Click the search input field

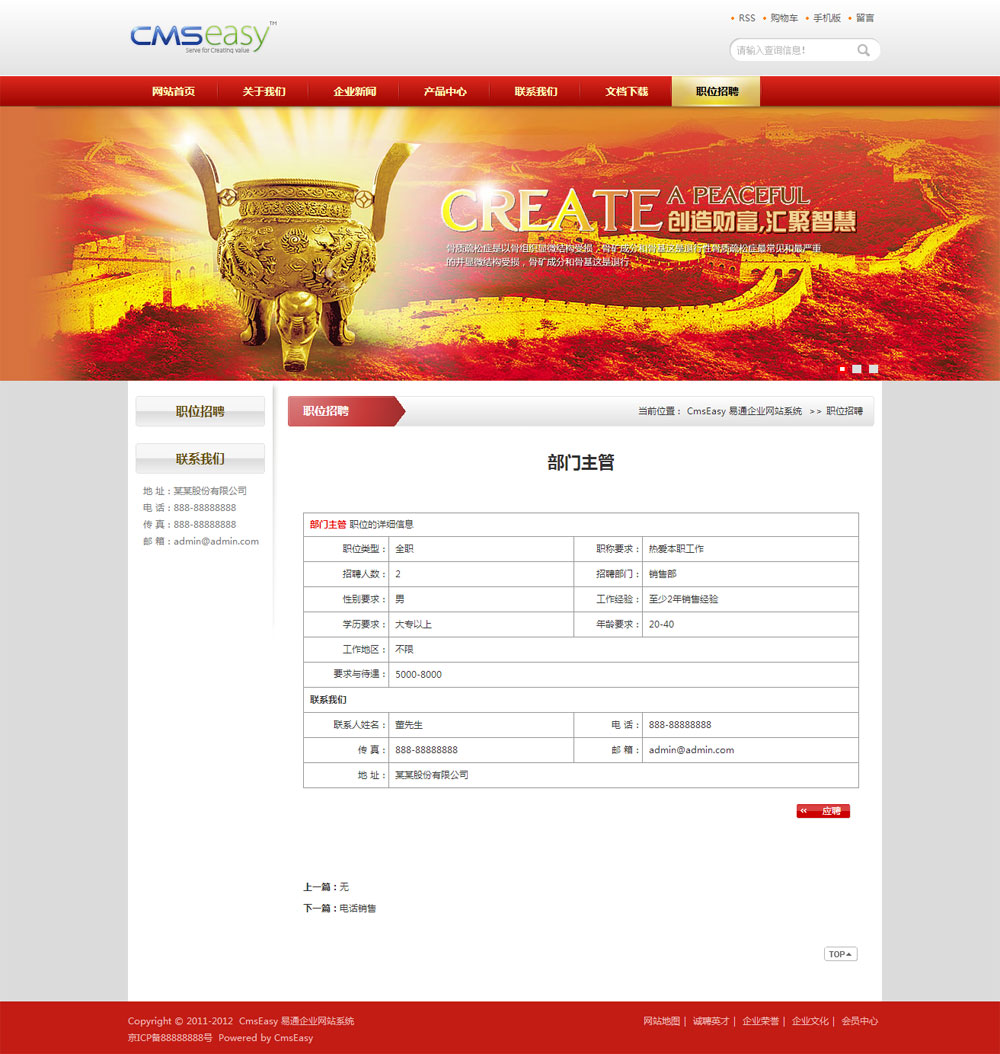click(792, 50)
